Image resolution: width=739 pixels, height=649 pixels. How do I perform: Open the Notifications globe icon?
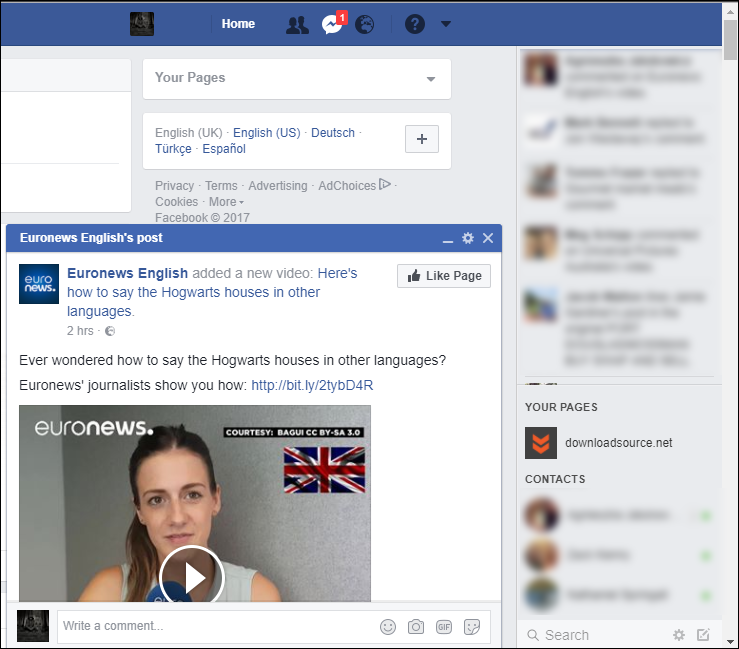click(365, 25)
